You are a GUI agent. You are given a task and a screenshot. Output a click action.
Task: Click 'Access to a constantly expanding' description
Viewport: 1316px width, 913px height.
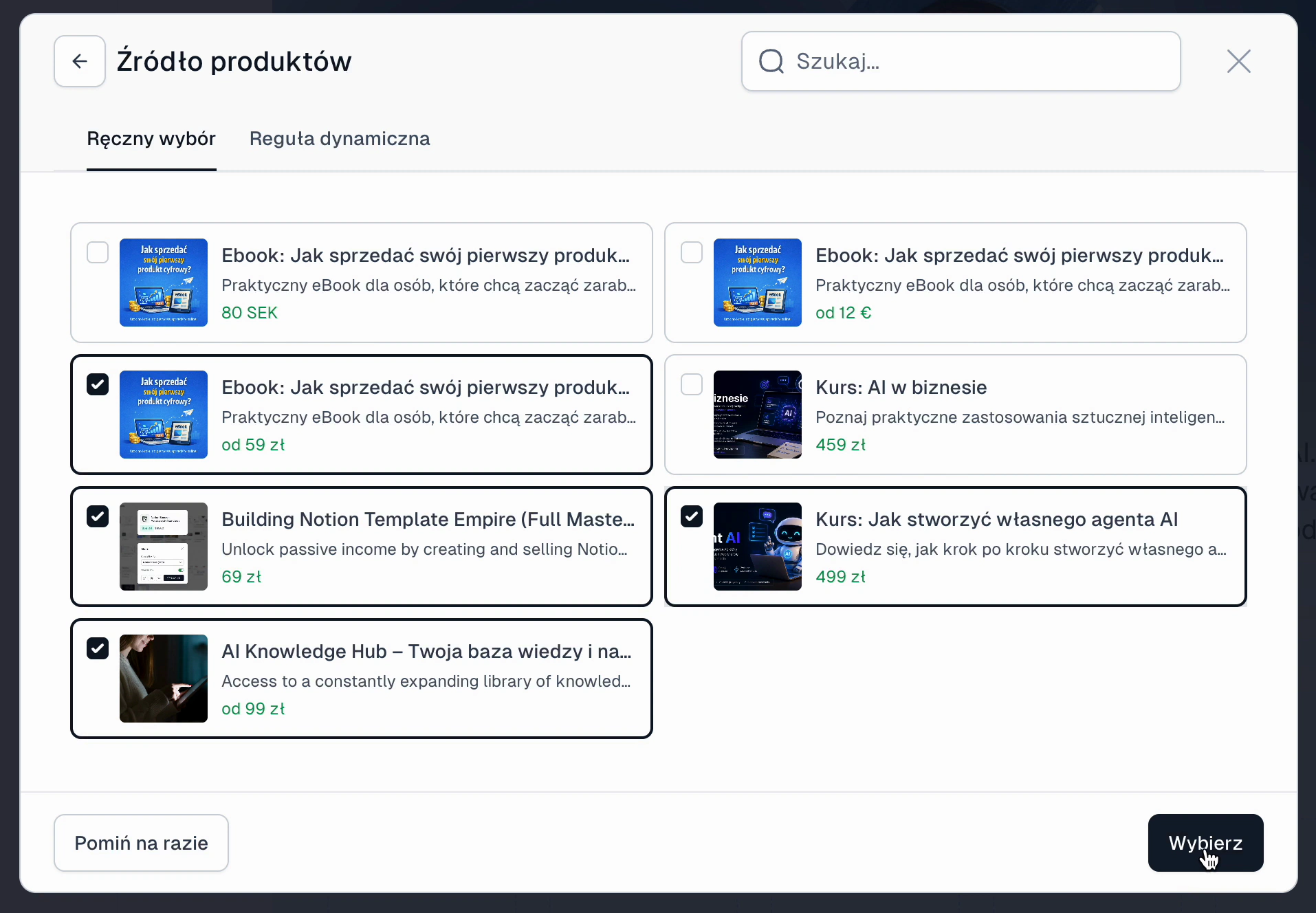pos(426,681)
